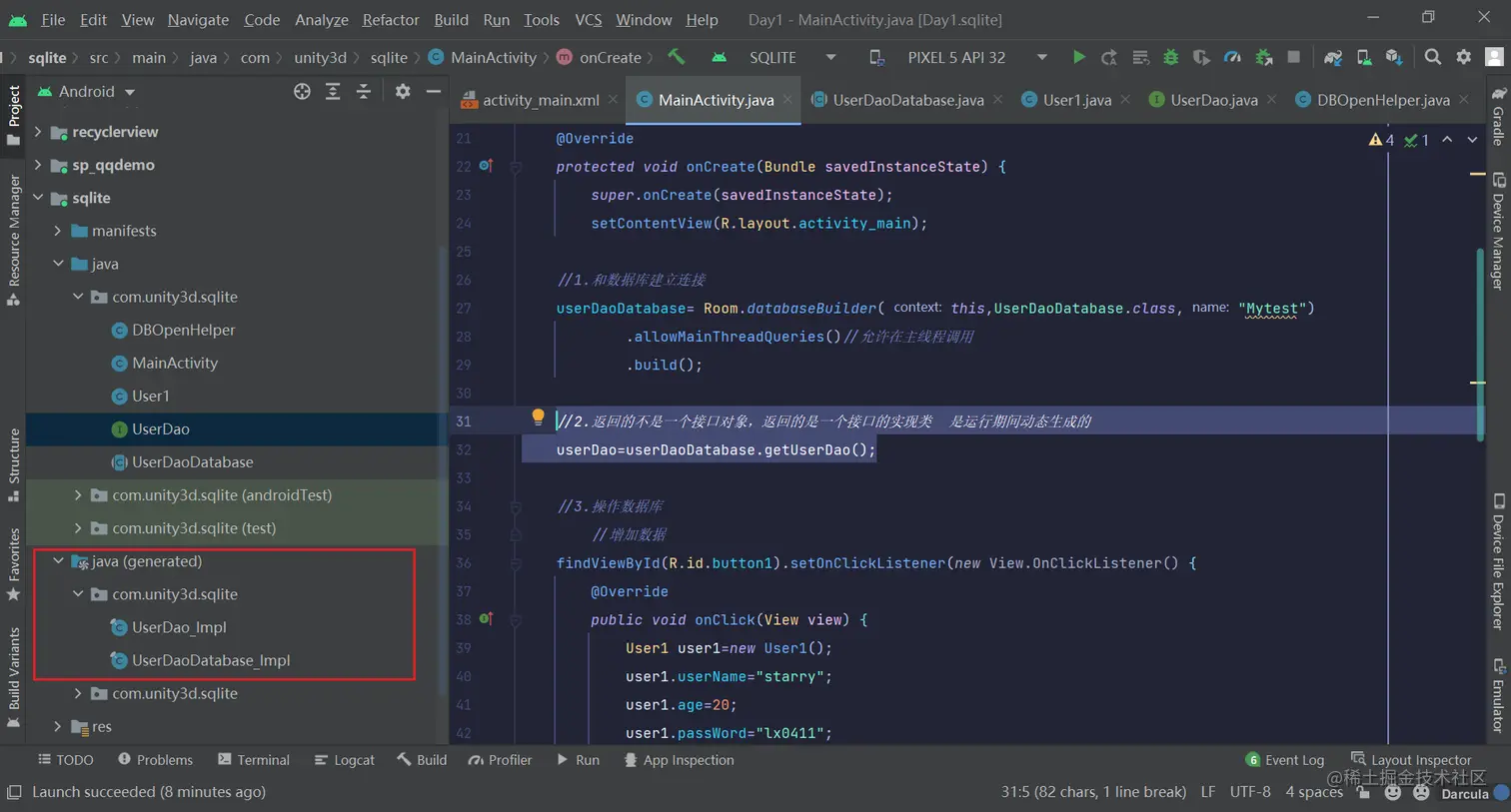Viewport: 1511px width, 812px height.
Task: Open the Profile app speedometer icon
Action: coord(1232,57)
